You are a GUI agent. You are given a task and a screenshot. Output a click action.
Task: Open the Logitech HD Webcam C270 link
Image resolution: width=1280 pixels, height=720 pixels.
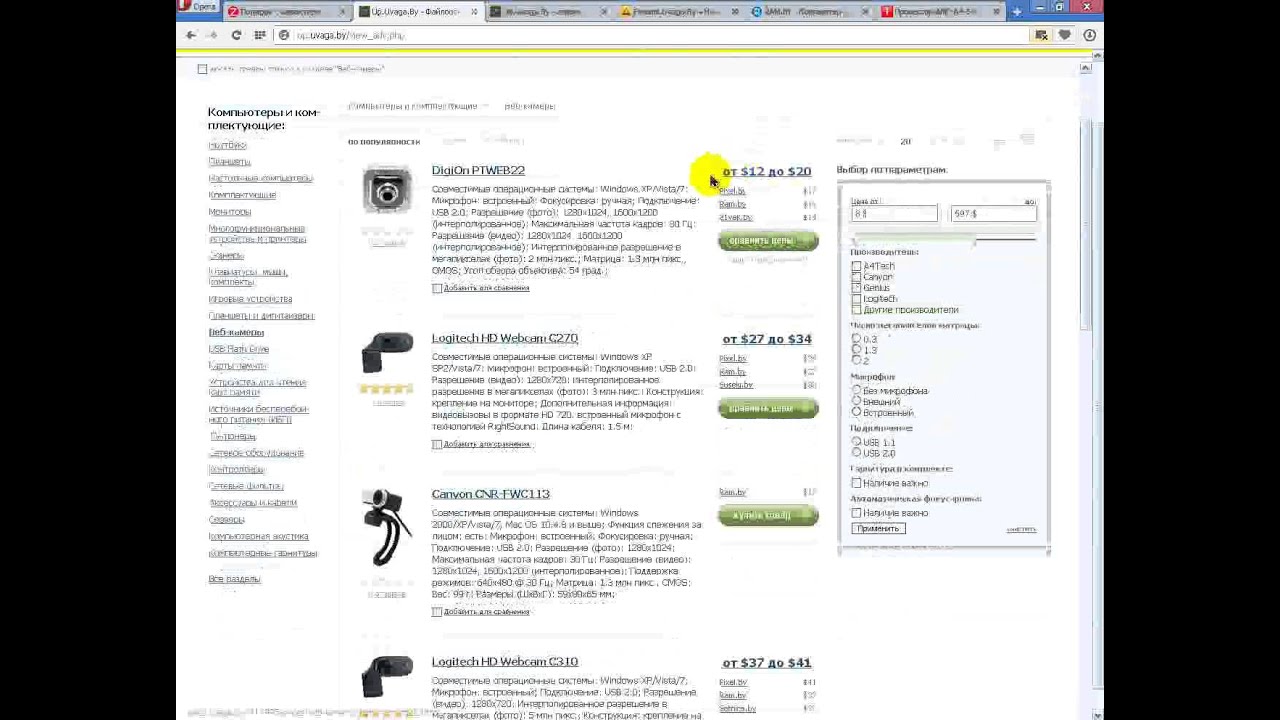pyautogui.click(x=505, y=338)
